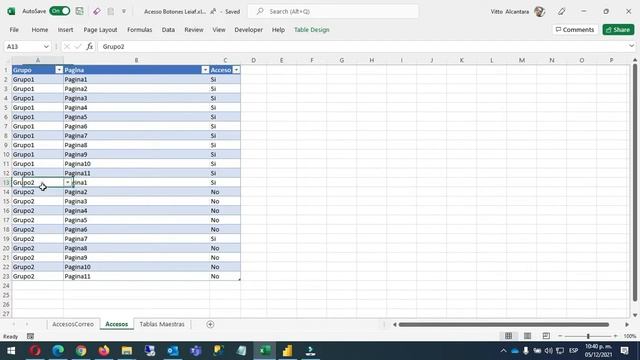
Task: Open the Pagina column filter dropdown
Action: [205, 70]
